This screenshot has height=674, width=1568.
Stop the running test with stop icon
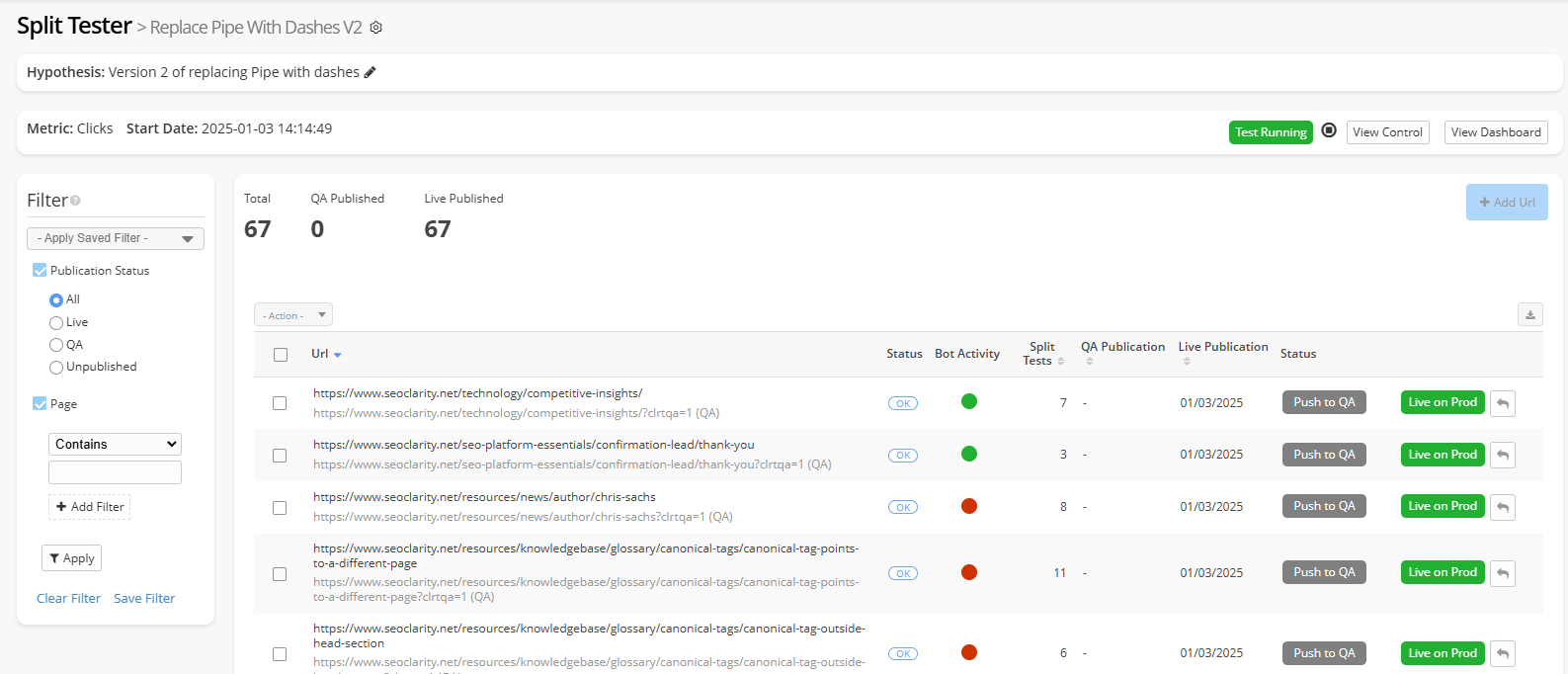pyautogui.click(x=1329, y=130)
